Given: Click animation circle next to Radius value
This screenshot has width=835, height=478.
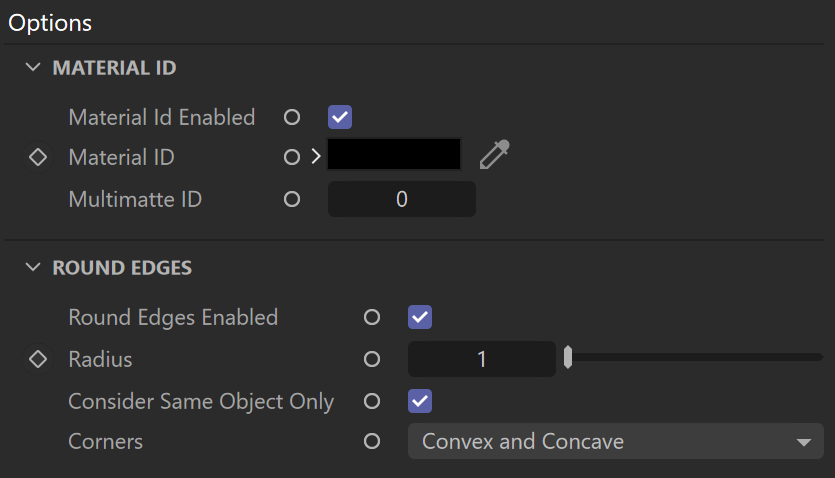Looking at the screenshot, I should 372,359.
